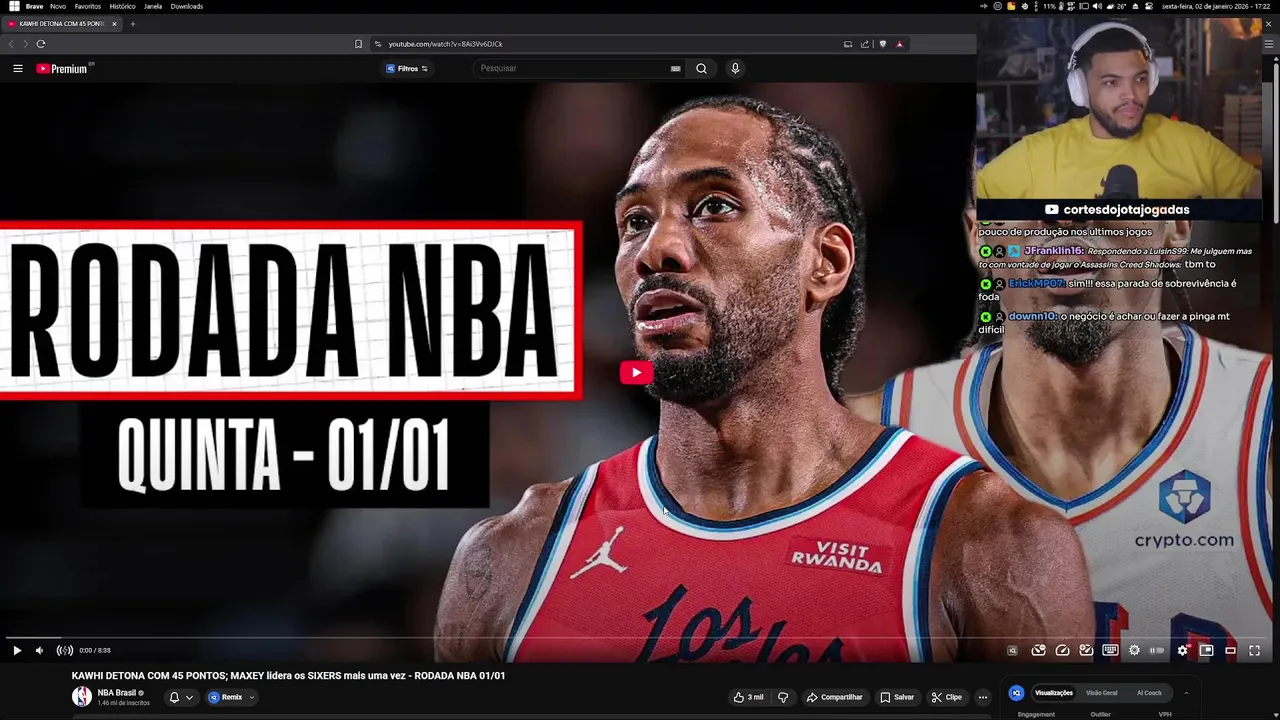This screenshot has height=720, width=1280.
Task: Click vidIQ round logo in side panel
Action: click(x=1016, y=693)
